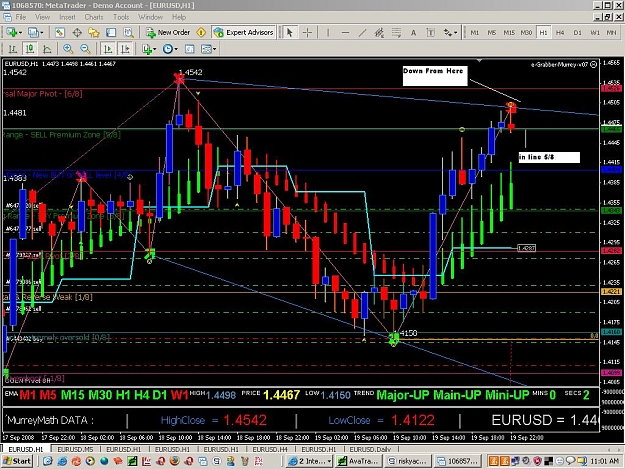Open the Tools menu
Image resolution: width=625 pixels, height=469 pixels.
pyautogui.click(x=121, y=17)
